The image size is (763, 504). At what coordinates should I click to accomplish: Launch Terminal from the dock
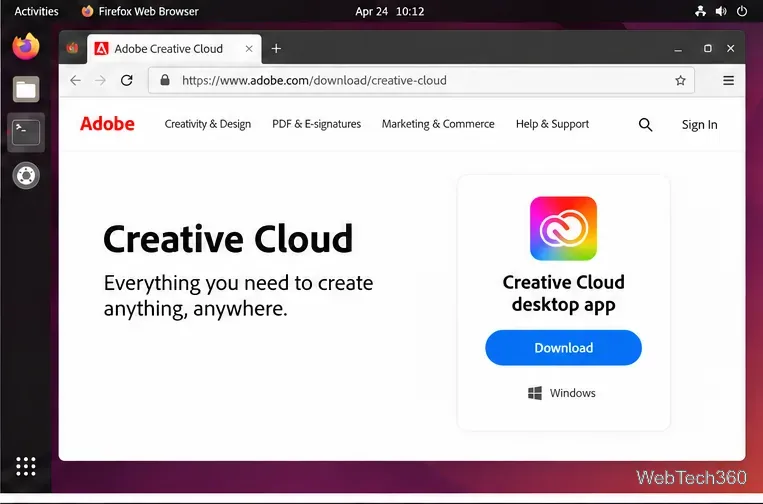(26, 132)
